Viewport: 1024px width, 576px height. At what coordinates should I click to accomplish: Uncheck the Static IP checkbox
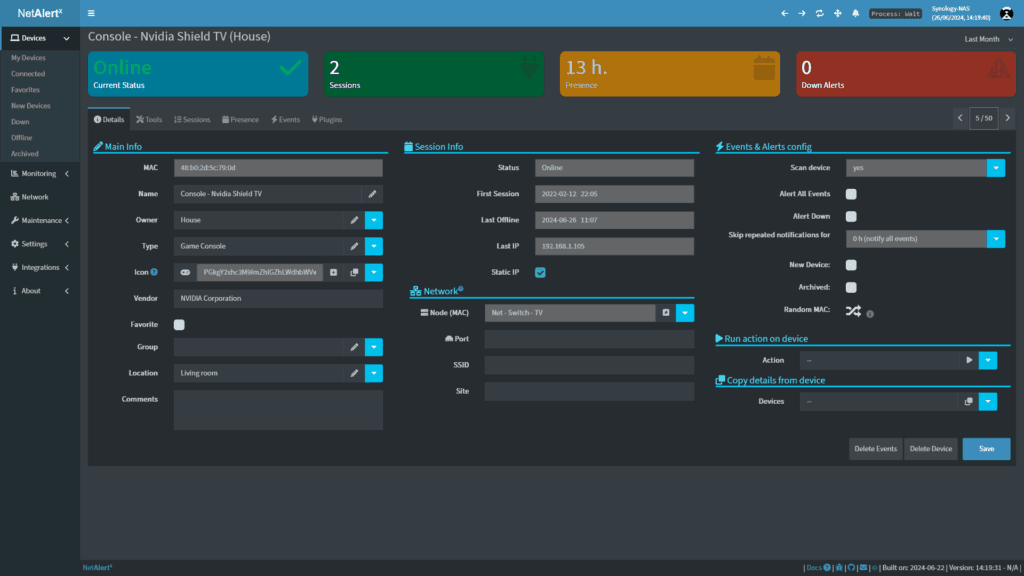[x=538, y=272]
